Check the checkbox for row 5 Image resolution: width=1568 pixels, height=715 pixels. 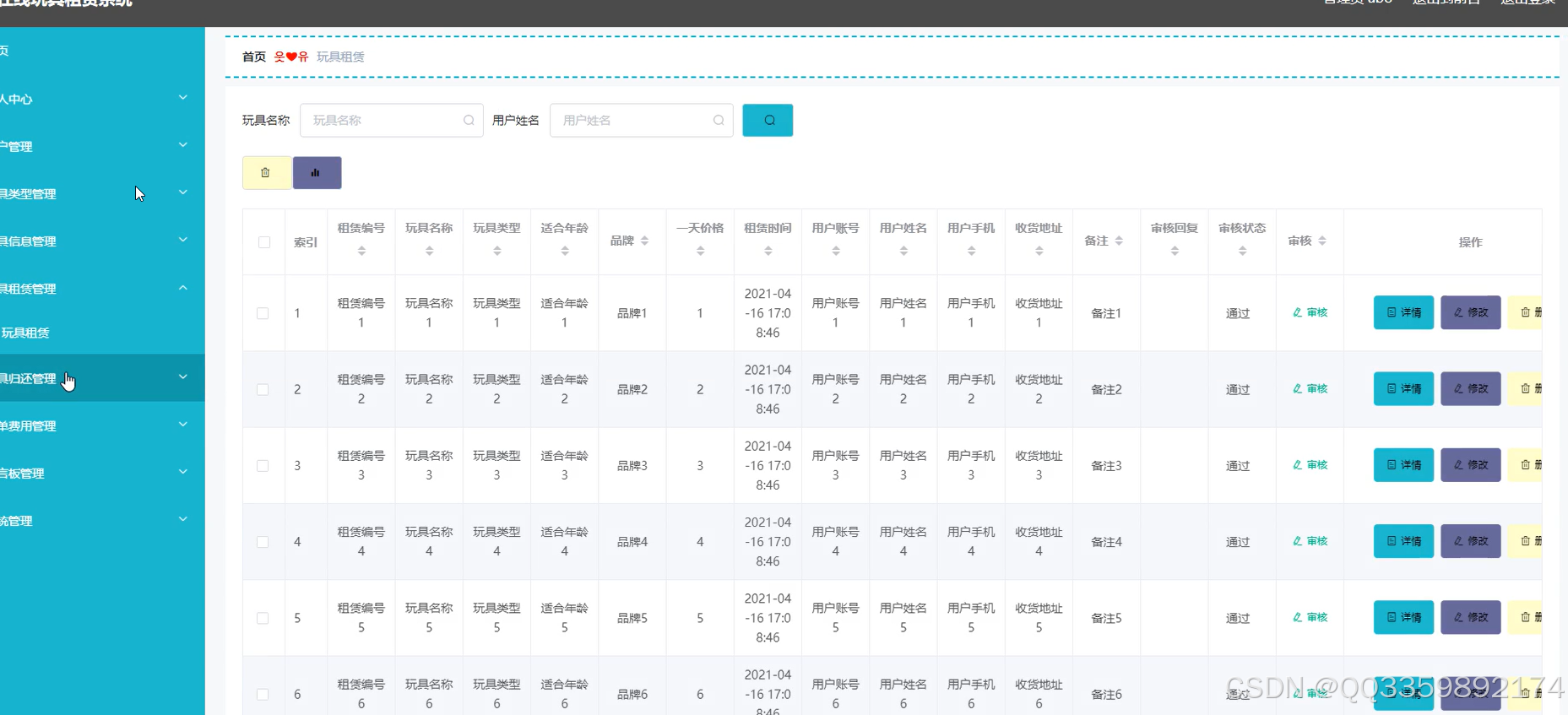pyautogui.click(x=263, y=618)
